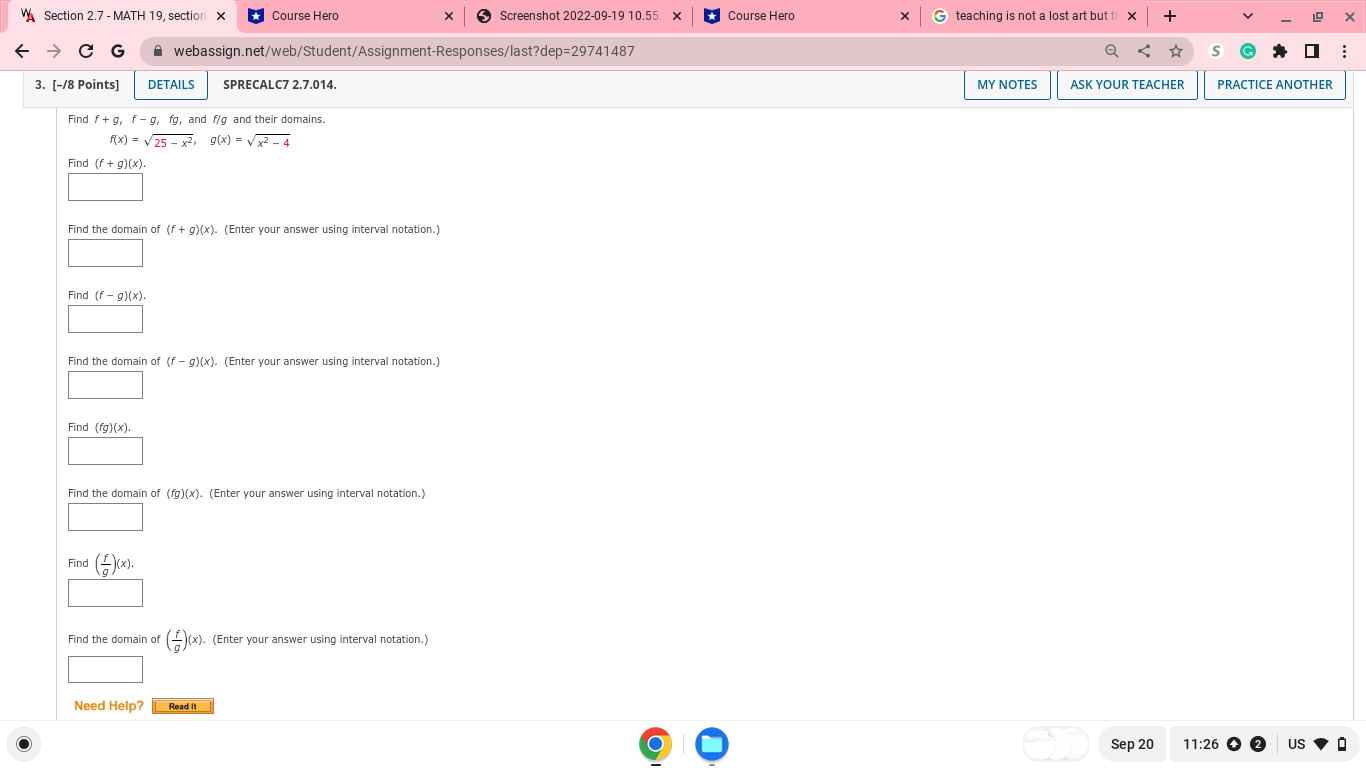Click the ASK YOUR TEACHER button
Screen dimensions: 1366x768
[1127, 84]
